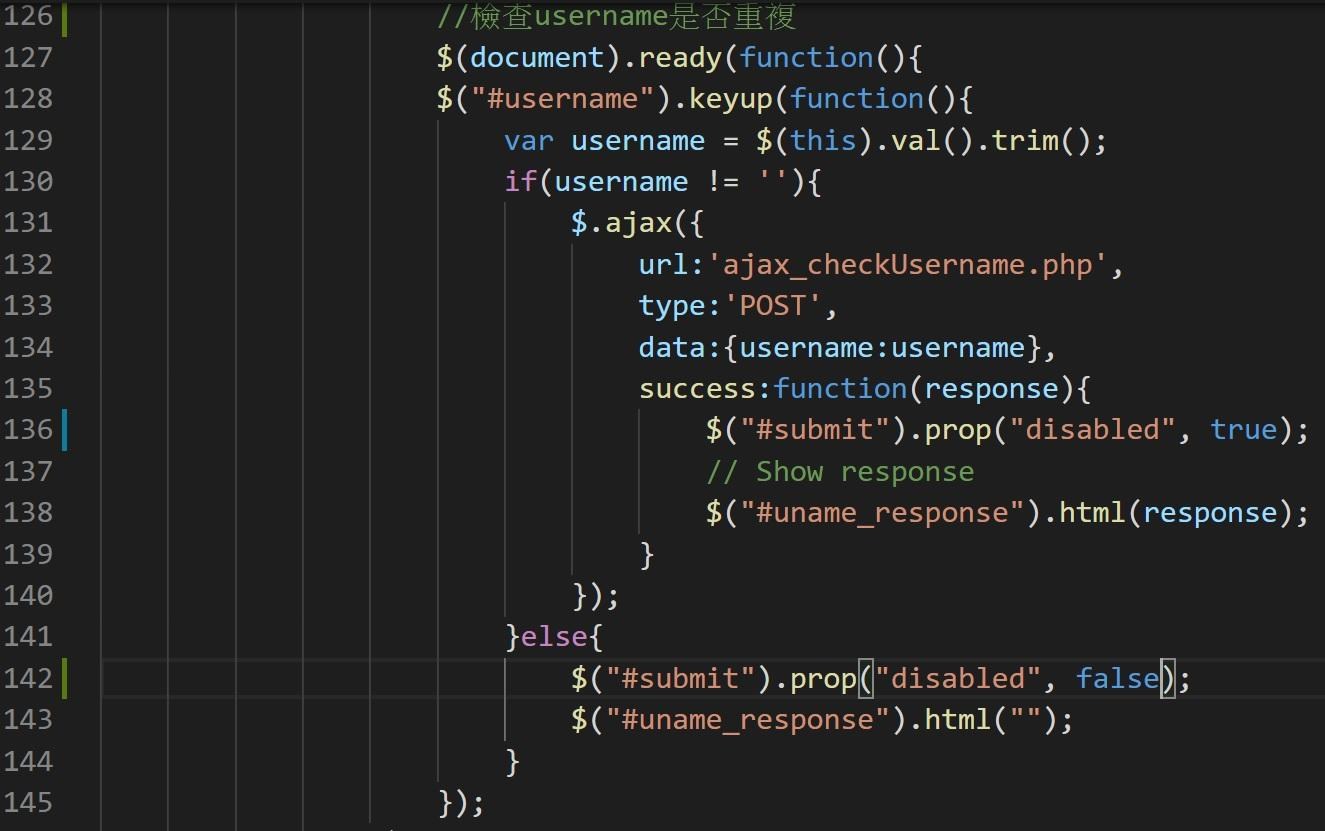The width and height of the screenshot is (1325, 831).
Task: Click the word 'true' on line 136
Action: point(1243,430)
